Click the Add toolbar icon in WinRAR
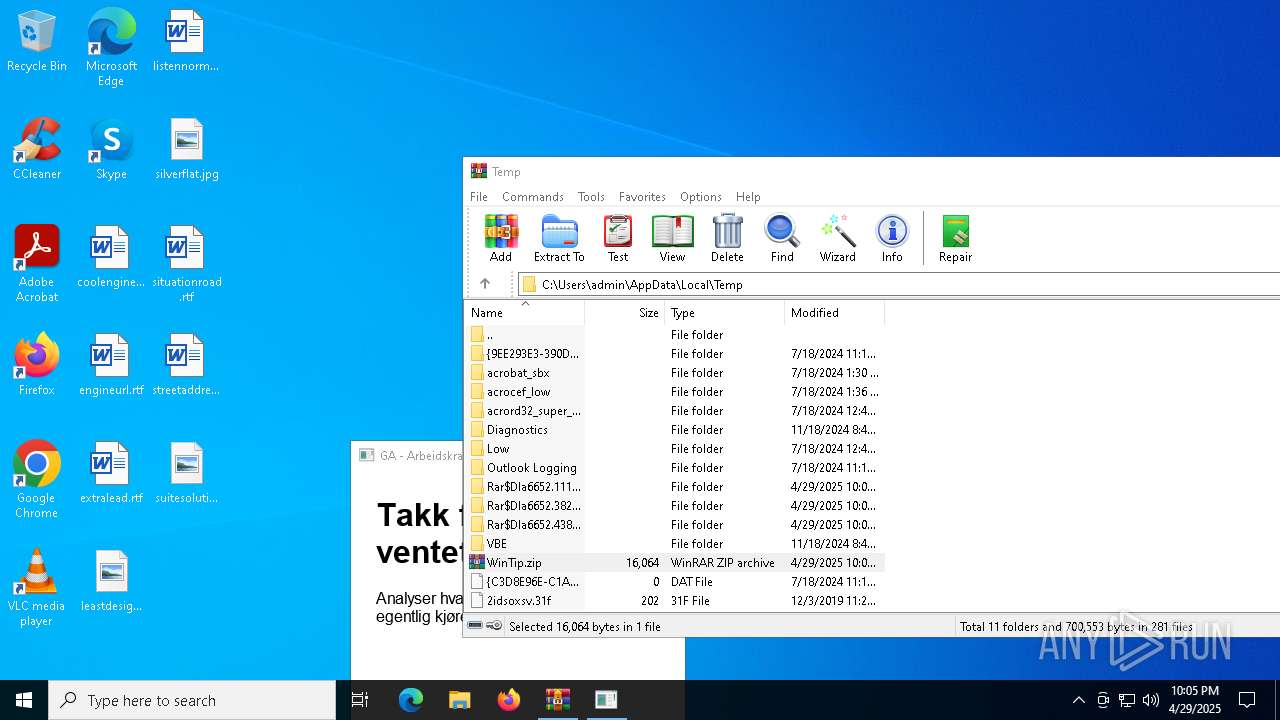Image resolution: width=1280 pixels, height=720 pixels. click(x=501, y=238)
